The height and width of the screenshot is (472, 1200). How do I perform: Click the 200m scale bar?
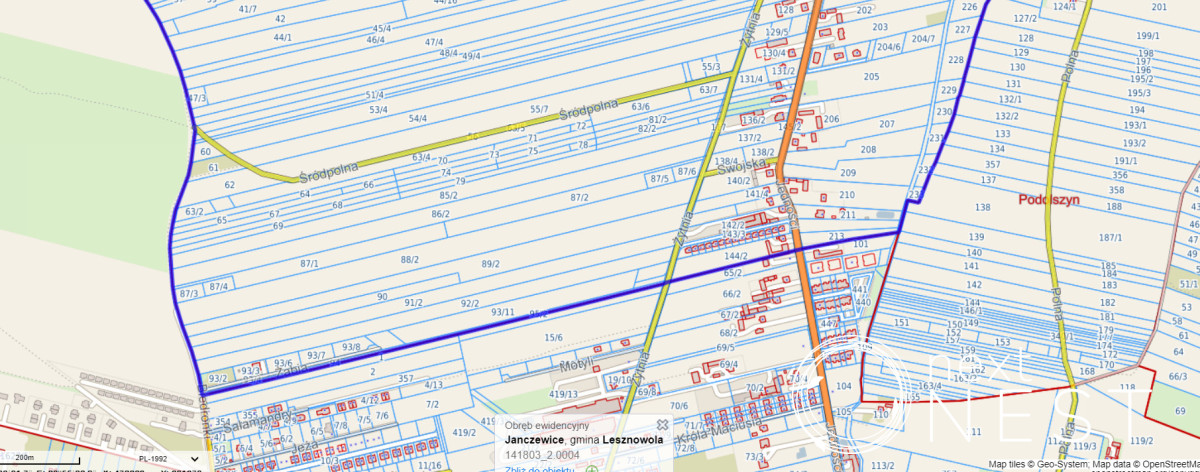40,458
